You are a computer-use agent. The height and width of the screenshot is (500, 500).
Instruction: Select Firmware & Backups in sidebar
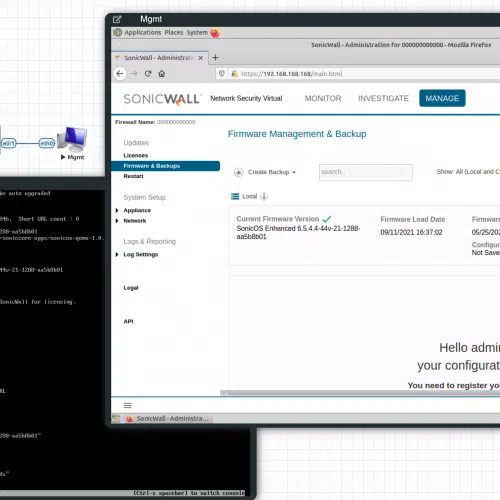click(x=166, y=166)
